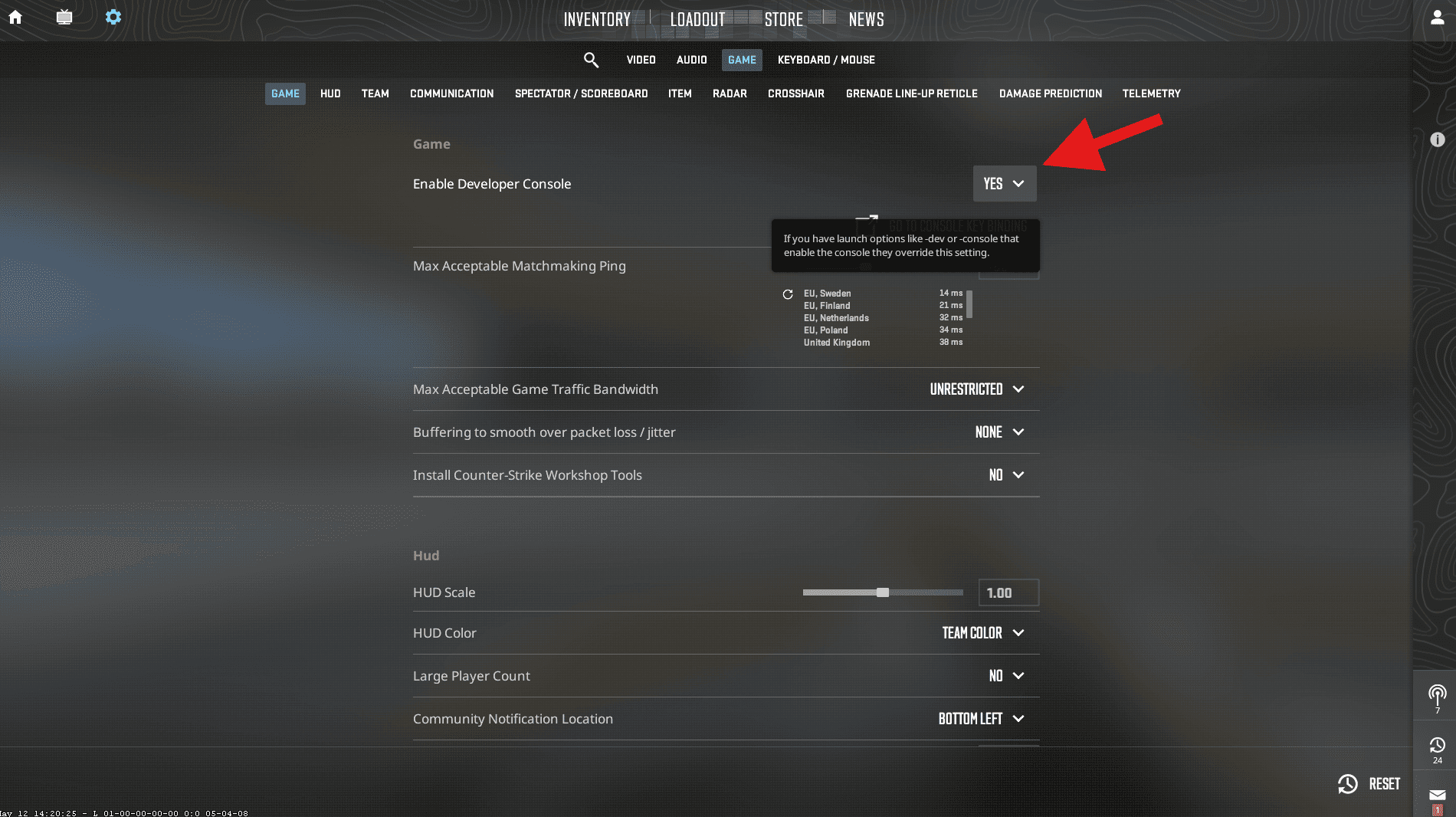Open the HUD Color TEAM COLOR dropdown
The width and height of the screenshot is (1456, 817).
point(983,633)
